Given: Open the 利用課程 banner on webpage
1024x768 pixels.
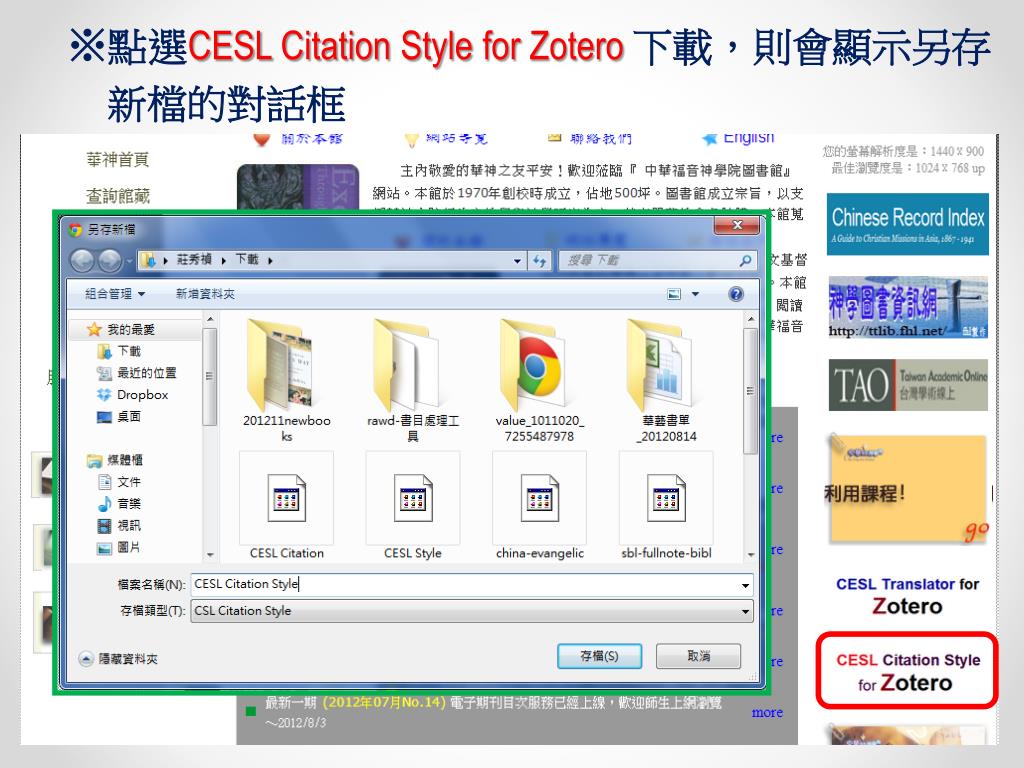Looking at the screenshot, I should click(x=907, y=489).
